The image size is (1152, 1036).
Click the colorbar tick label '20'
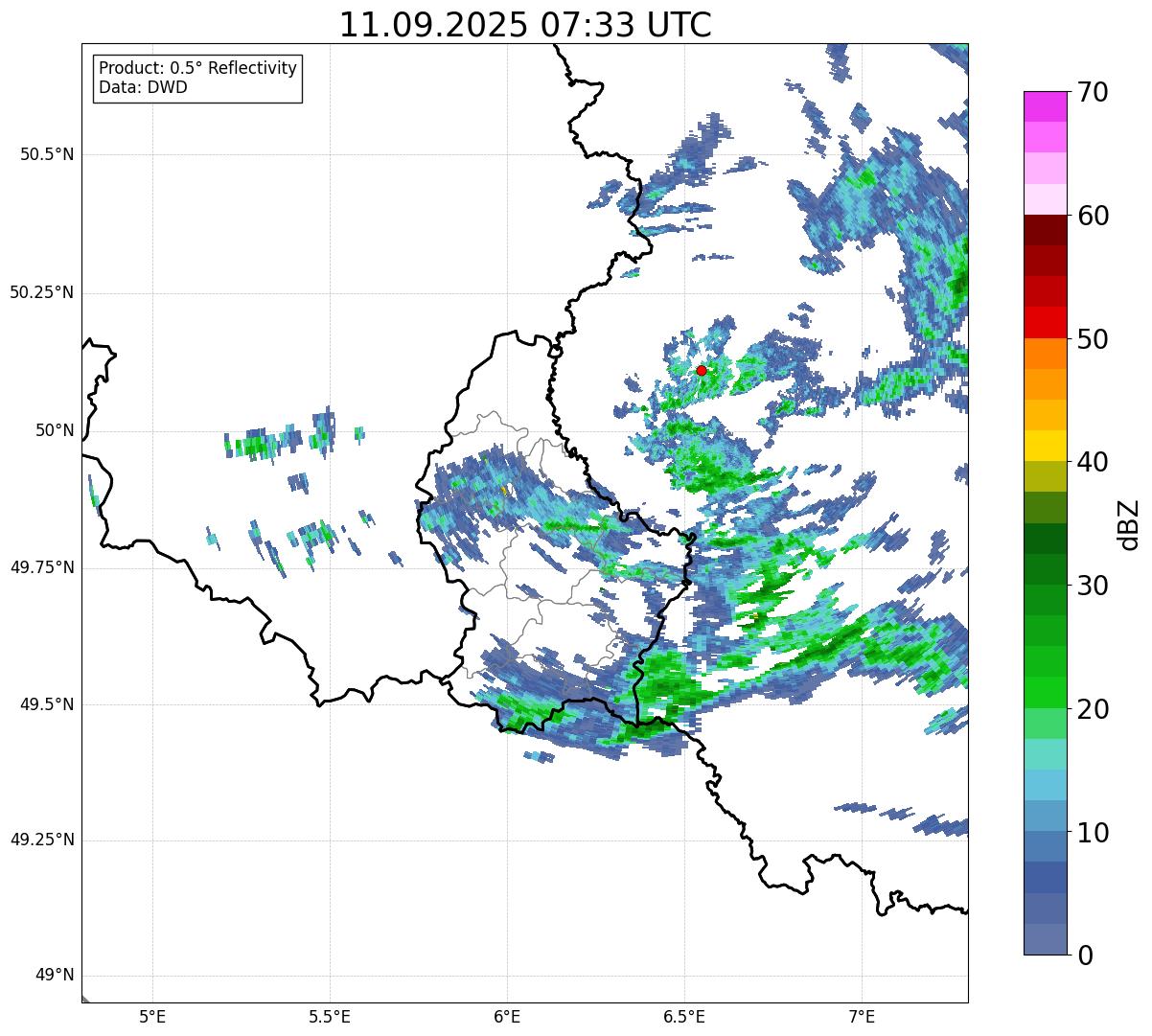pyautogui.click(x=1093, y=709)
